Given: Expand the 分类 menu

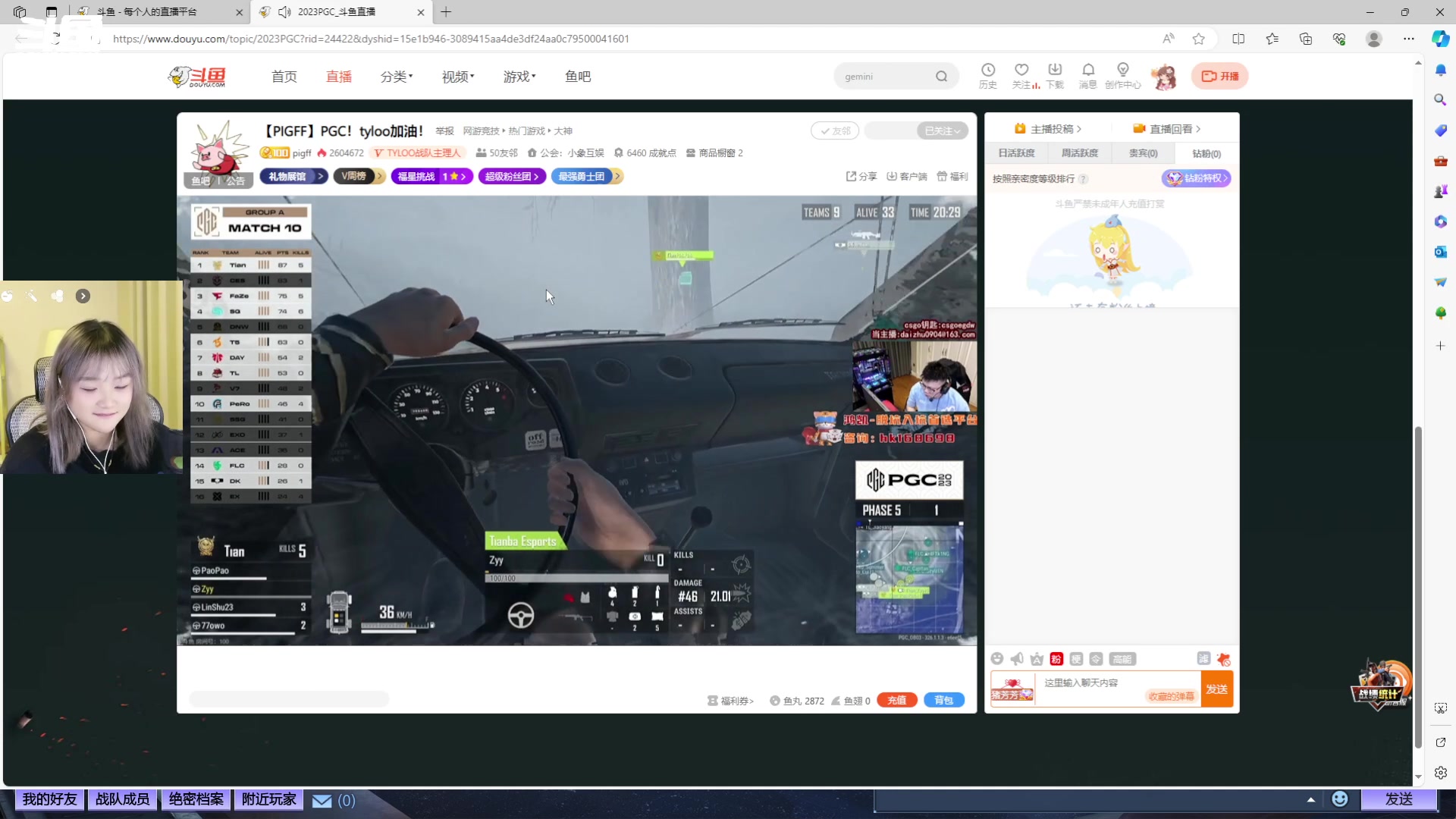Looking at the screenshot, I should tap(397, 77).
